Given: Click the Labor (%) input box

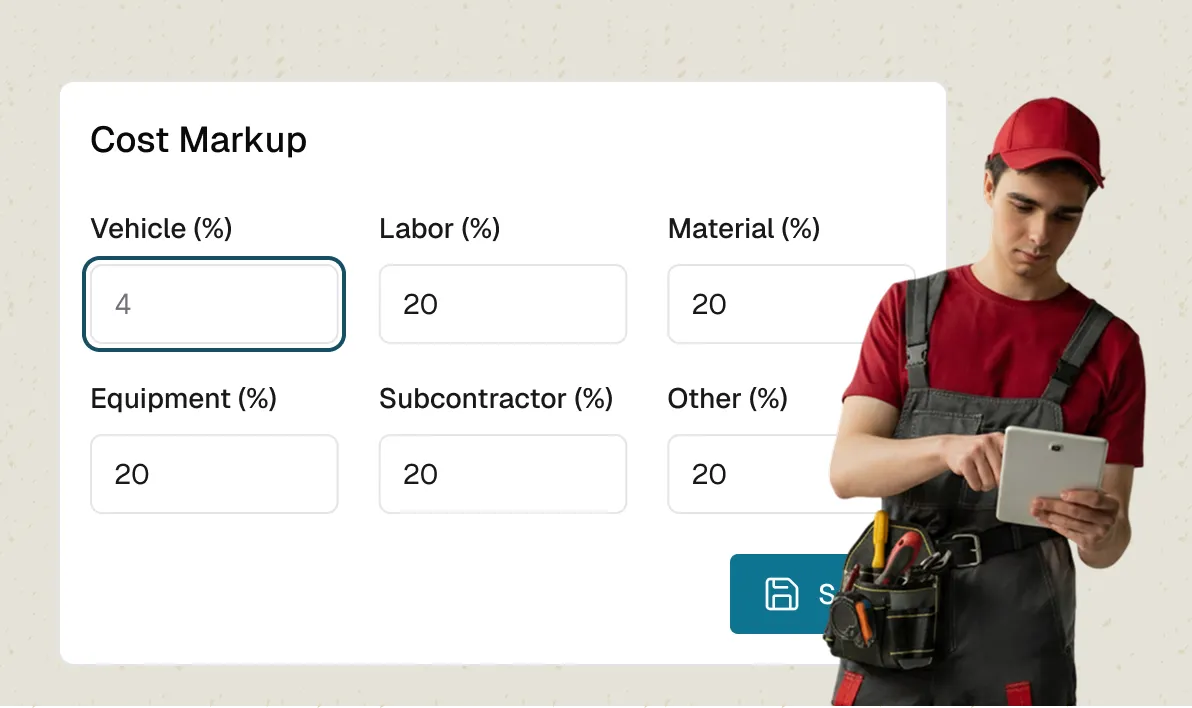Looking at the screenshot, I should click(x=502, y=304).
